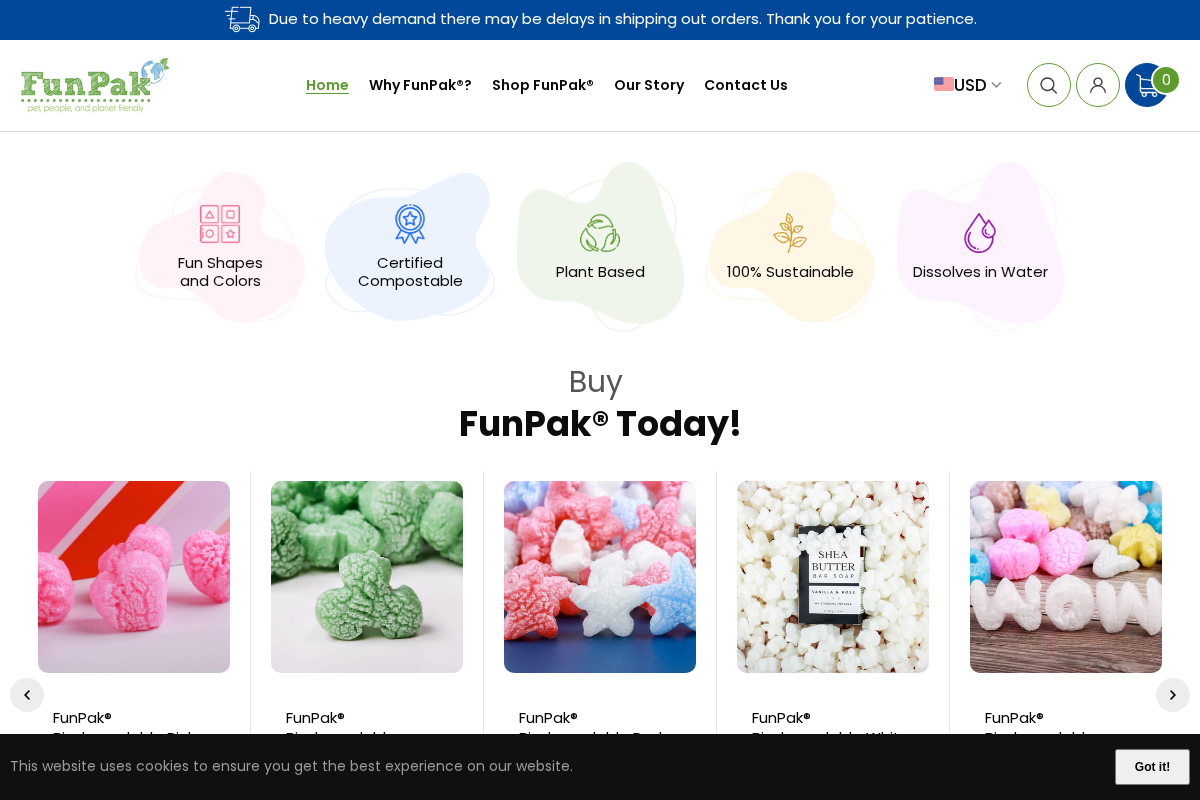Go back with the carousel left arrow

point(27,694)
